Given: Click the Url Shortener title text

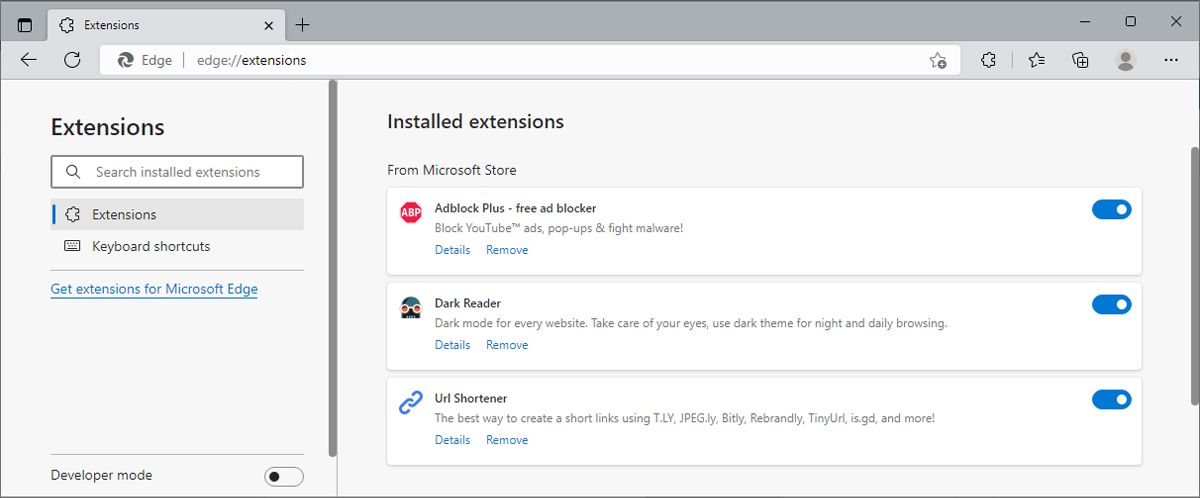Looking at the screenshot, I should click(471, 398).
